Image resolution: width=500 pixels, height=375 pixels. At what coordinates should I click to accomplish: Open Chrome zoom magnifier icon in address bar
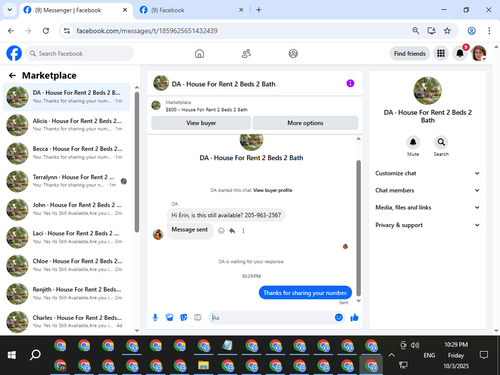415,31
